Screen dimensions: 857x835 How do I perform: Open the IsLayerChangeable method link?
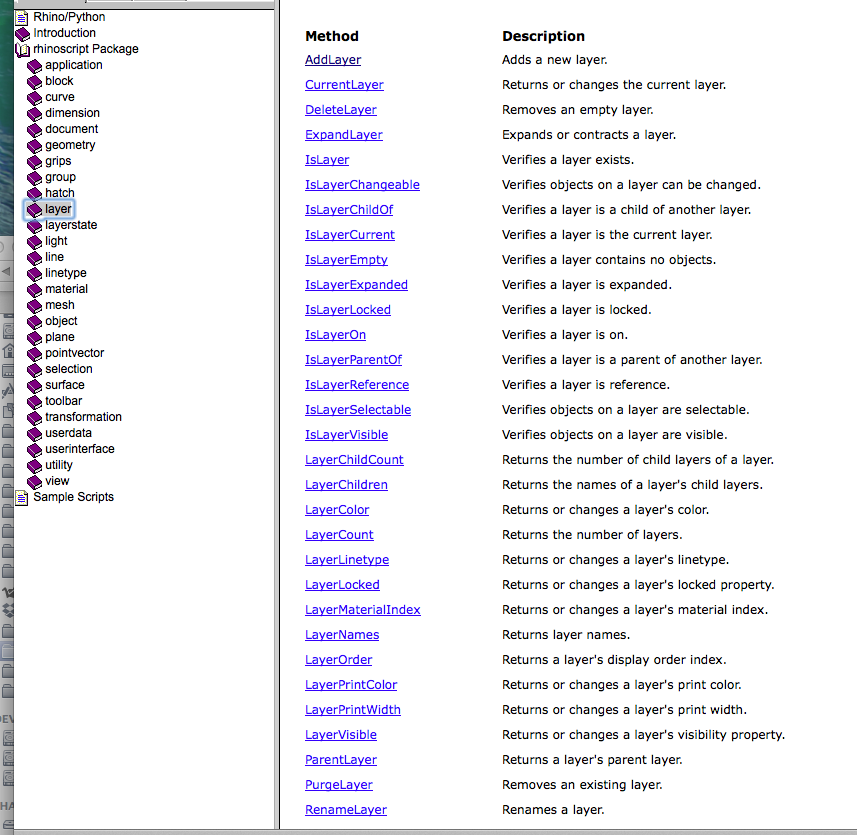pyautogui.click(x=362, y=185)
